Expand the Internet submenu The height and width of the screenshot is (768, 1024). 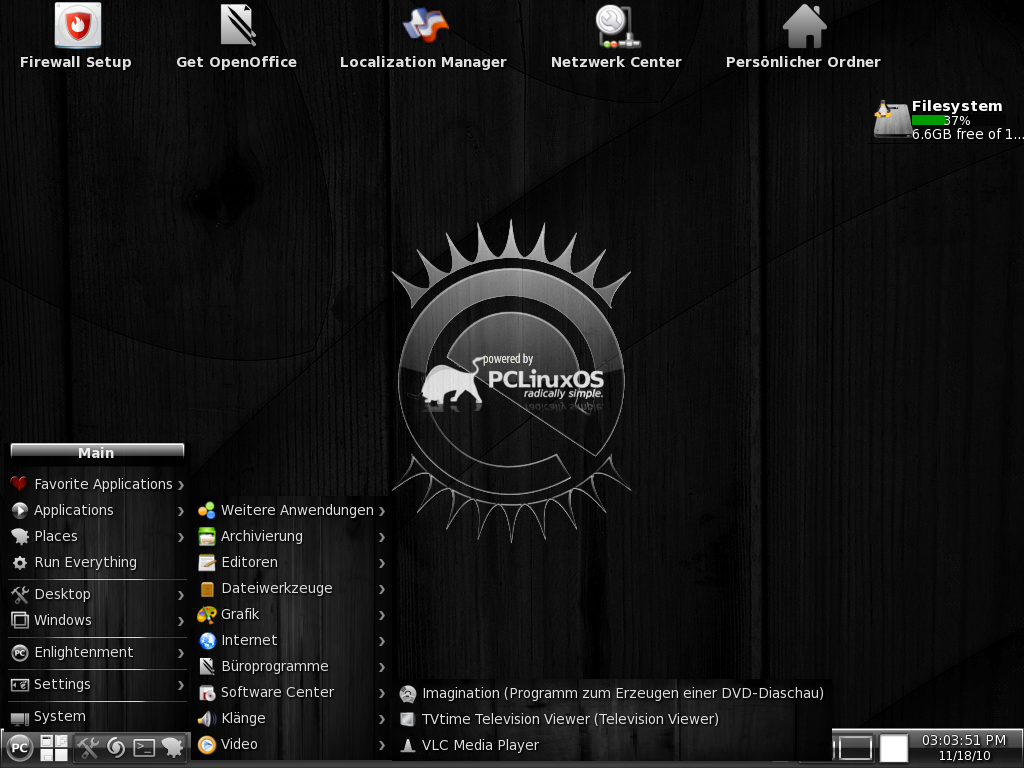[x=249, y=640]
